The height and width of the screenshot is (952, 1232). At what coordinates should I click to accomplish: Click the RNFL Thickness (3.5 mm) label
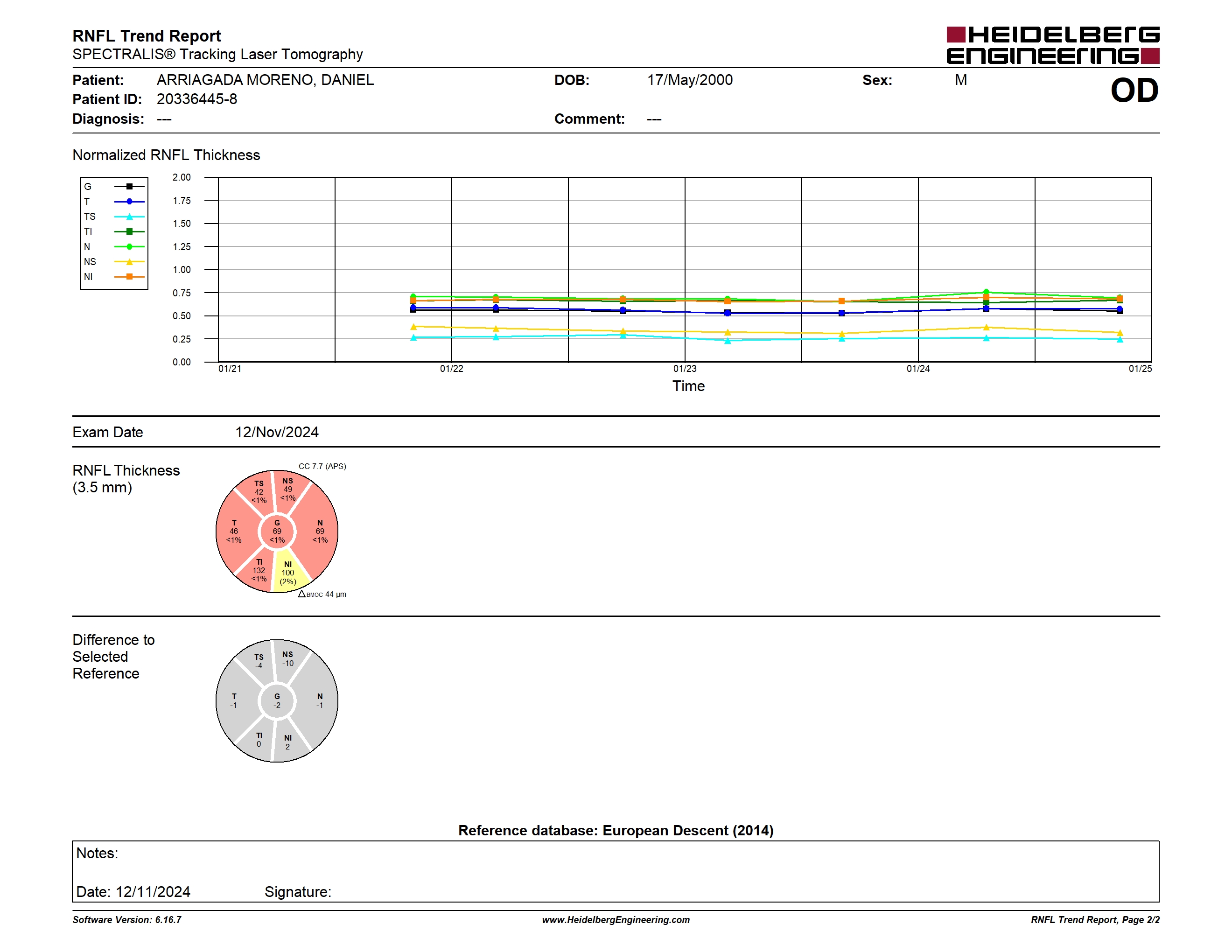126,479
